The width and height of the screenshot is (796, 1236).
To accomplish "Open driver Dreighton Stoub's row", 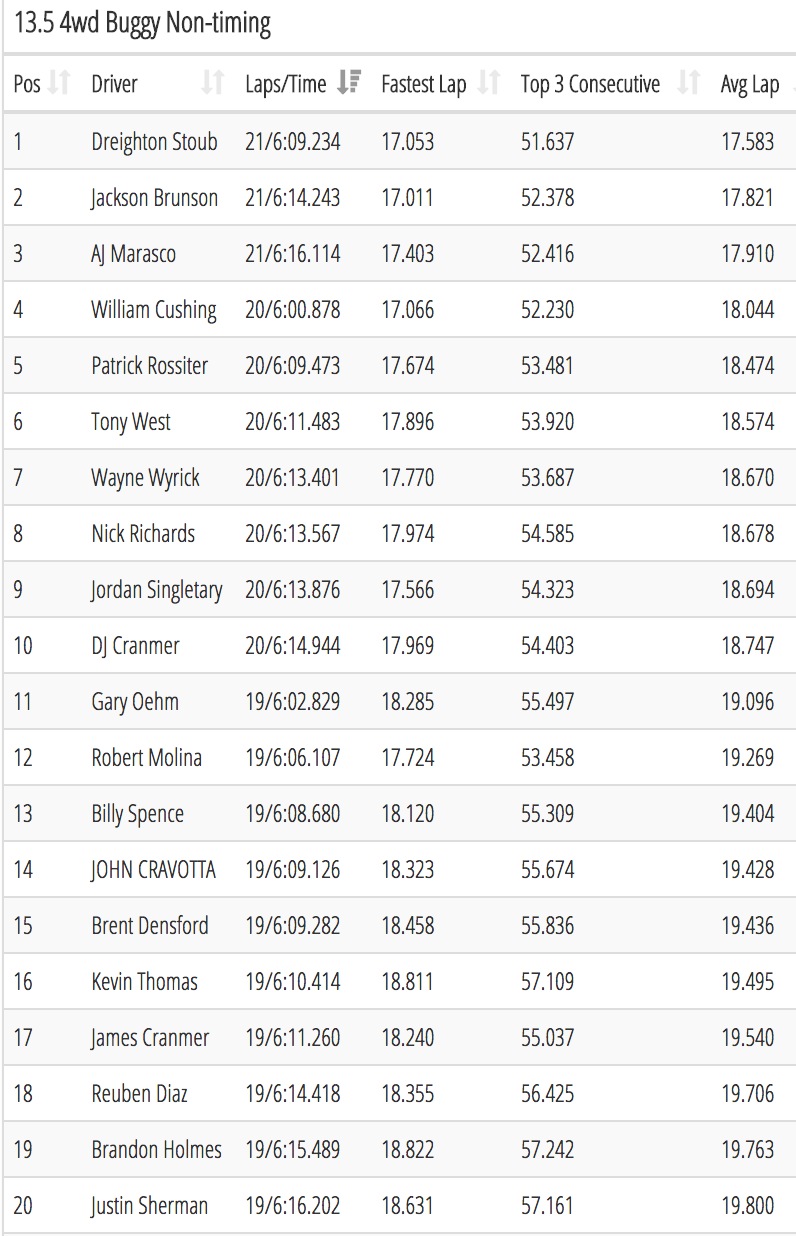I will click(x=400, y=142).
